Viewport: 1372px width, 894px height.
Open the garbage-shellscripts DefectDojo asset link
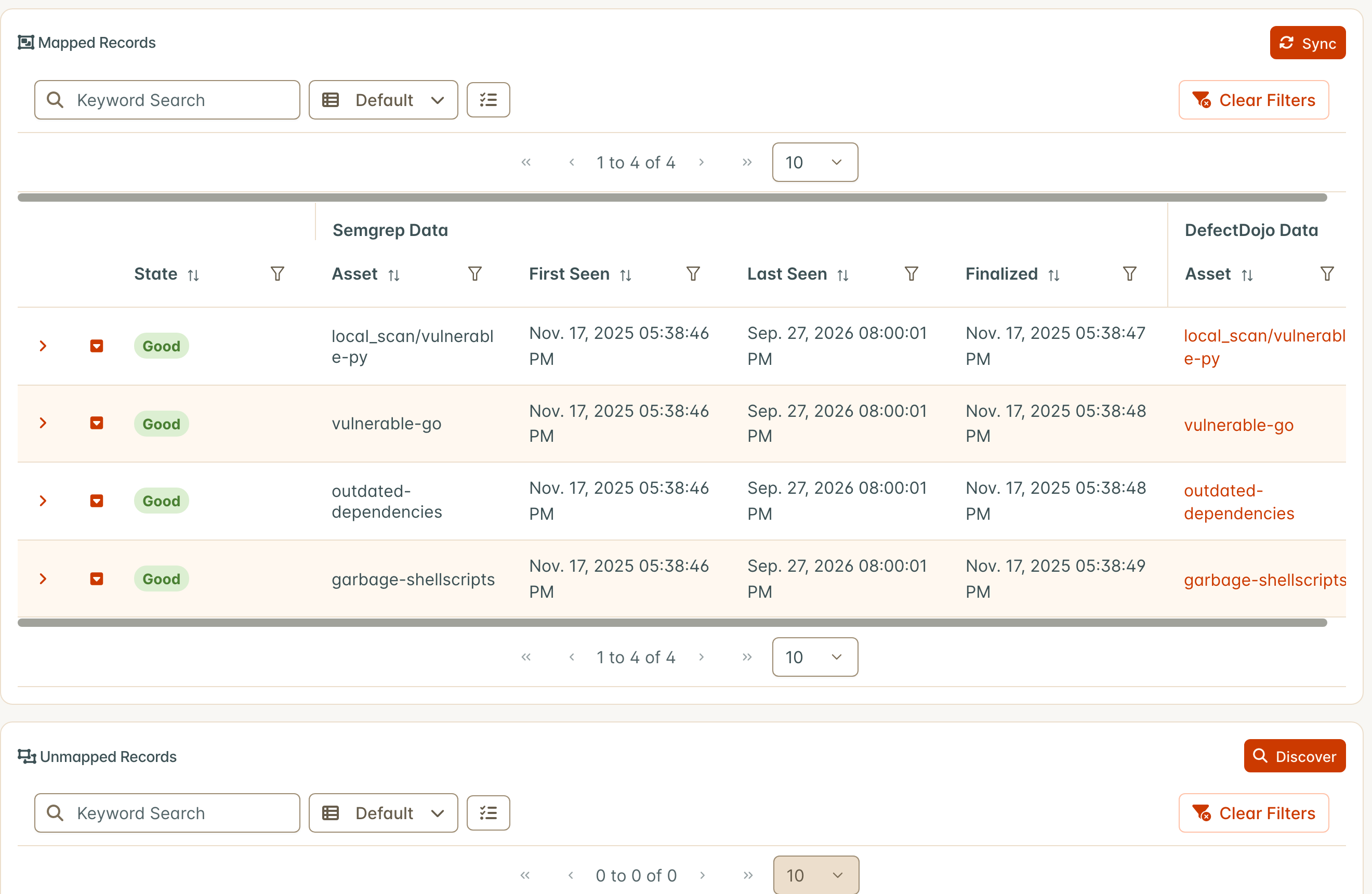(x=1265, y=580)
